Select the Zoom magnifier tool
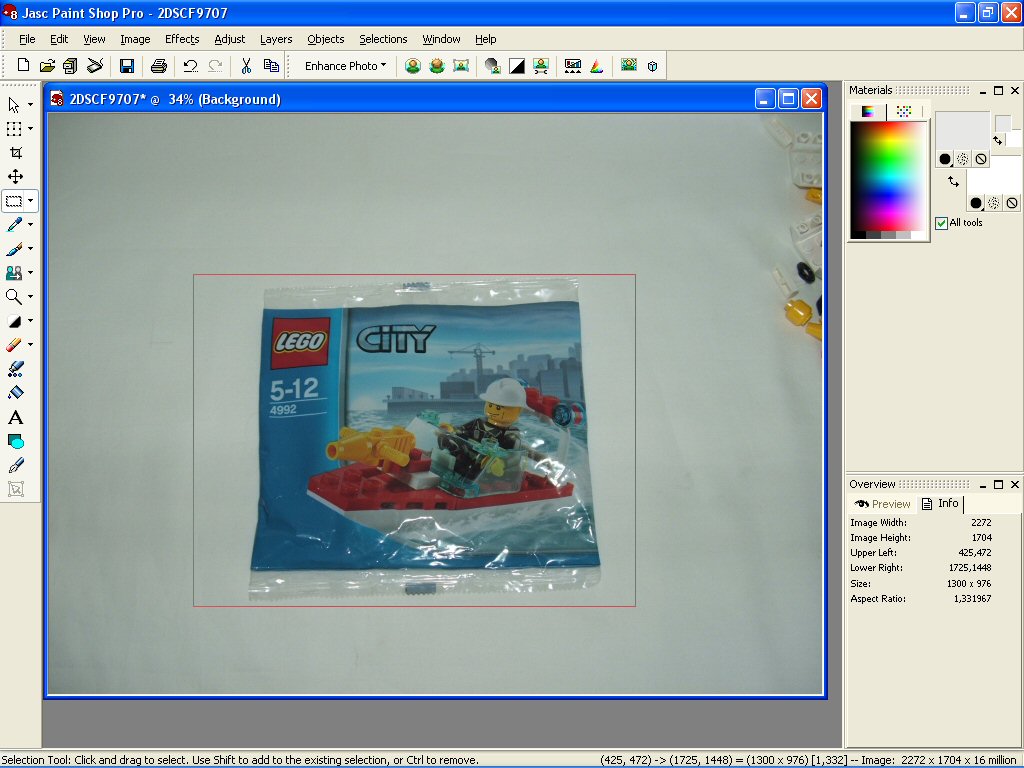 point(14,296)
